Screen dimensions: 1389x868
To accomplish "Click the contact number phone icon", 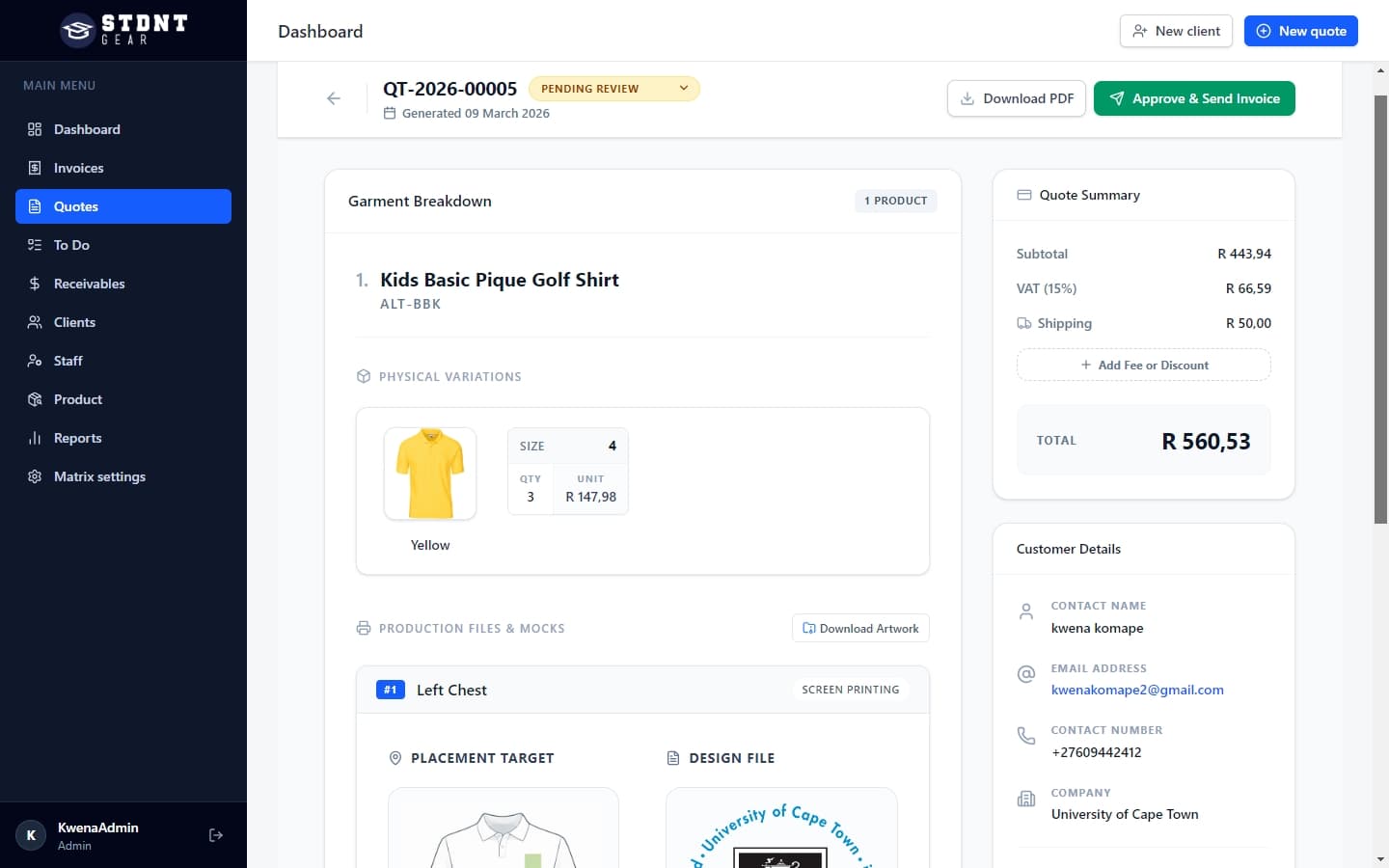I will click(1026, 736).
